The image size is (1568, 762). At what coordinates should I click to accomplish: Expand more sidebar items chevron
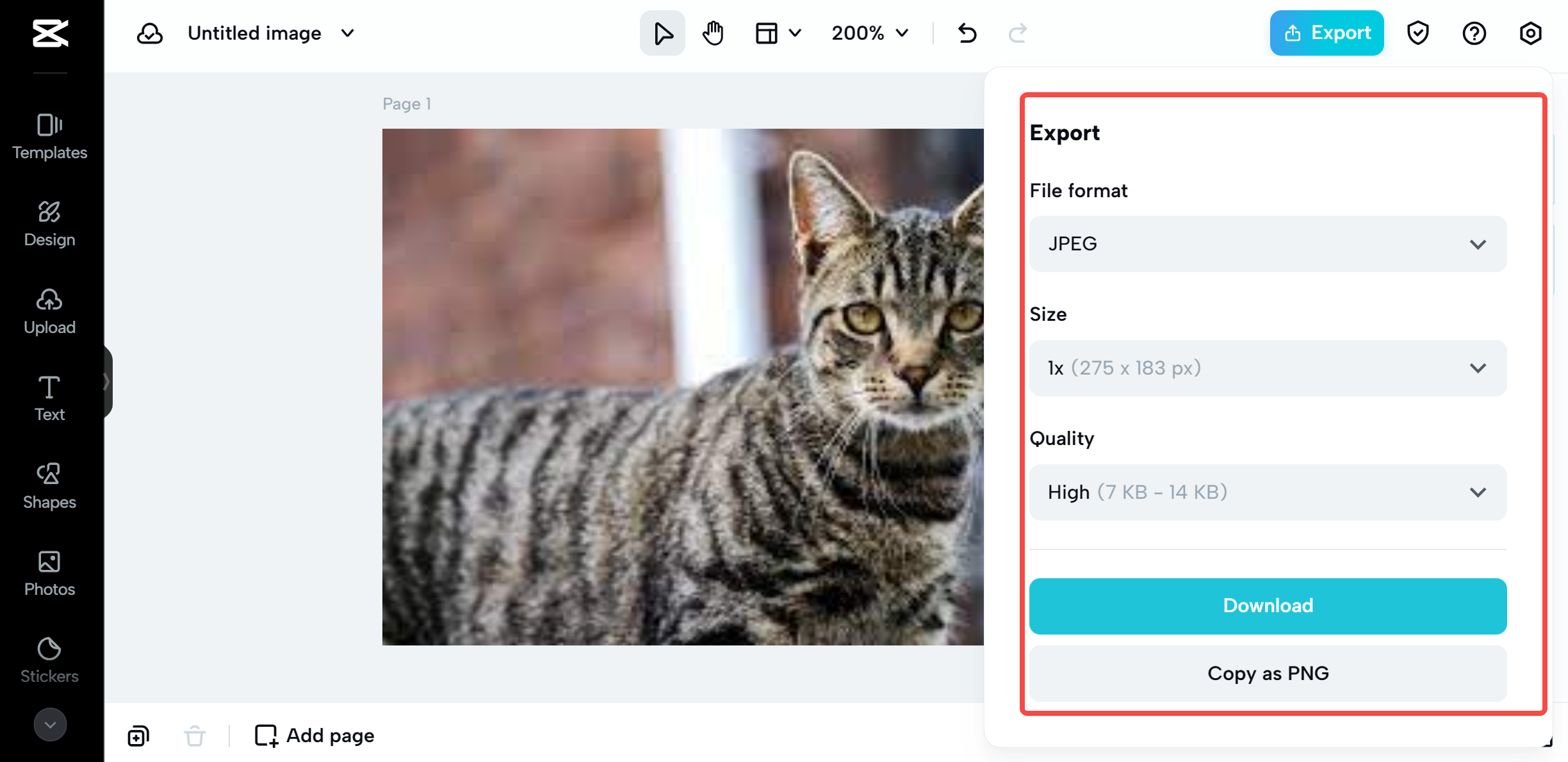pos(50,725)
